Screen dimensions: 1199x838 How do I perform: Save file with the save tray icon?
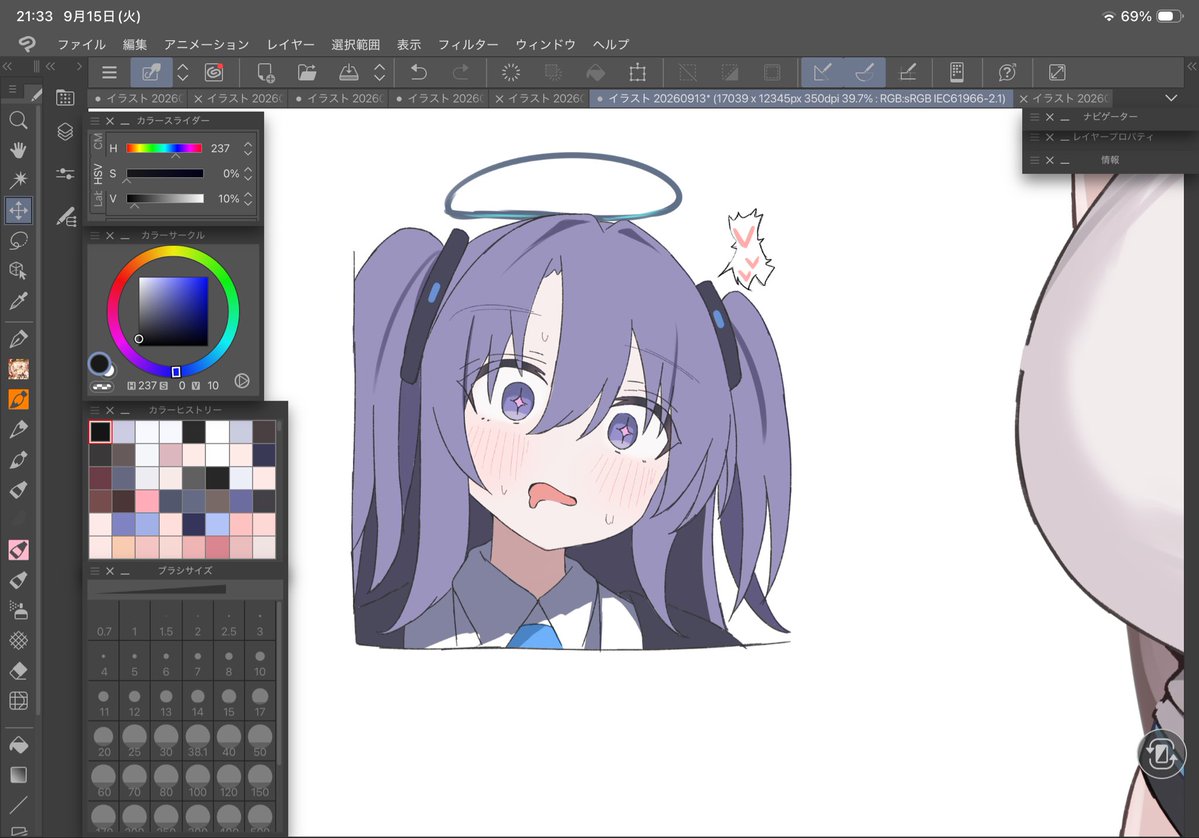(x=349, y=73)
